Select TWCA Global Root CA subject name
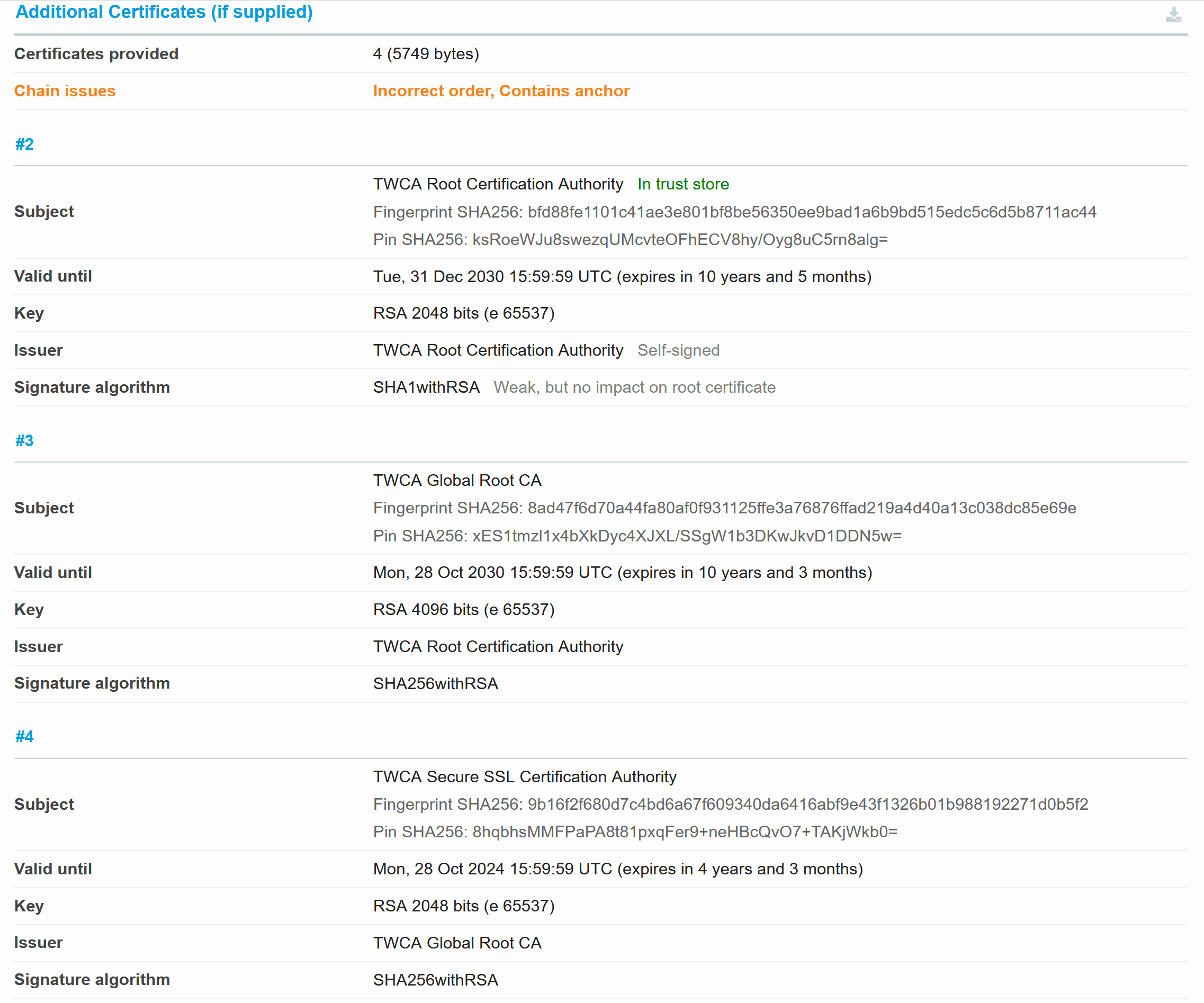 [457, 480]
